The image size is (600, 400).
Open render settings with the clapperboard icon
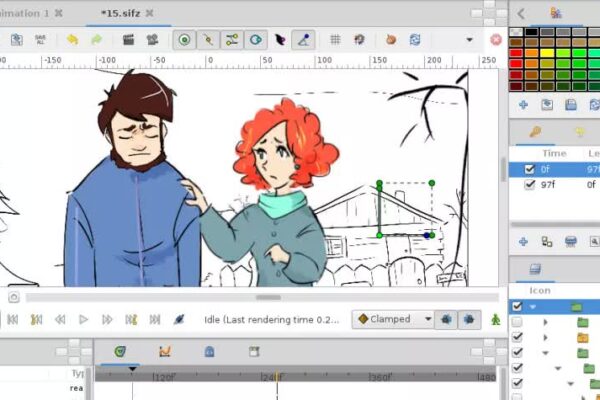coord(128,40)
